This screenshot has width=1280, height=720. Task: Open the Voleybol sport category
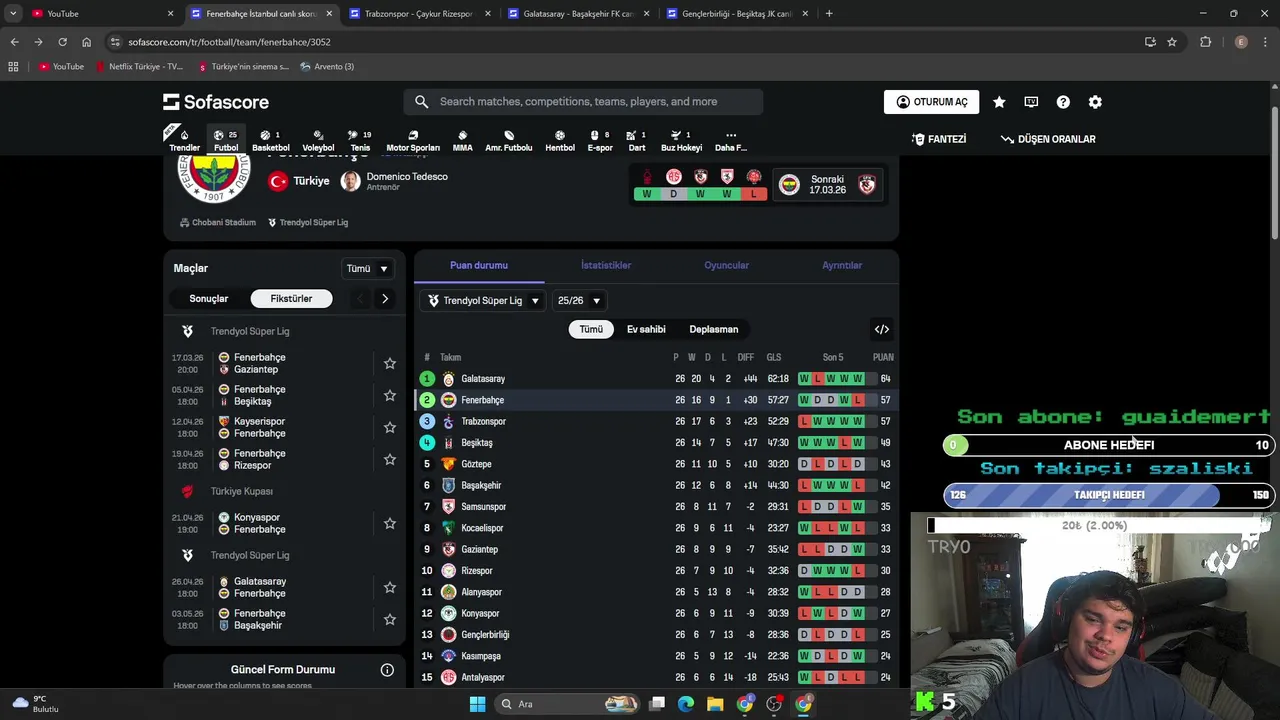coord(318,140)
